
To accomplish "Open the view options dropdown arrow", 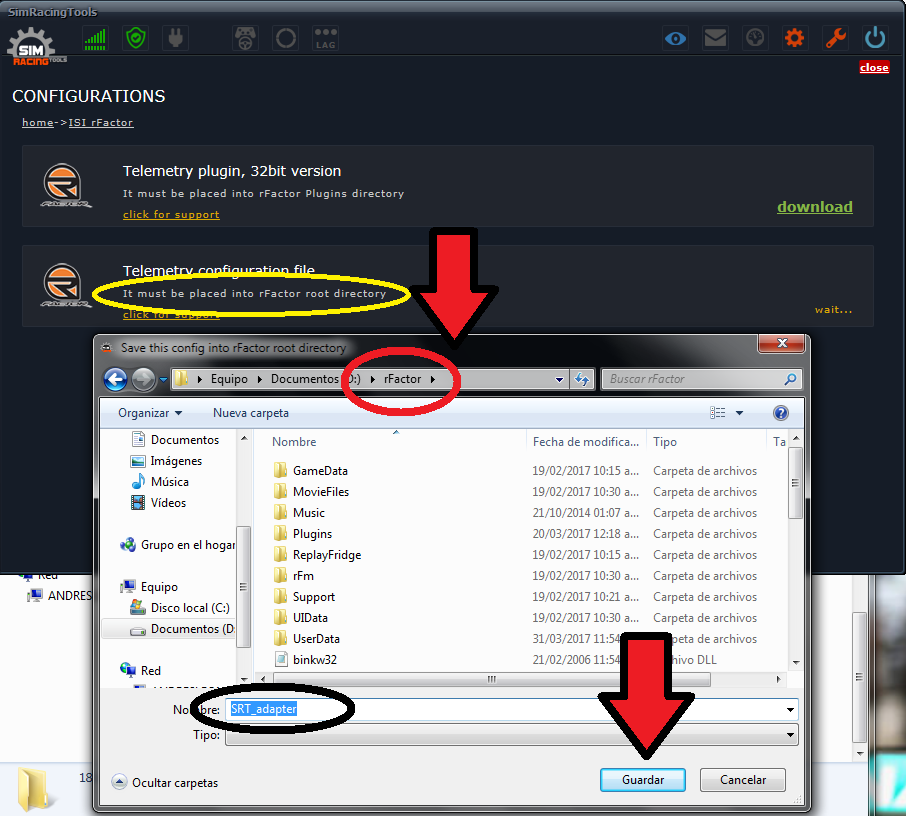I will pyautogui.click(x=739, y=413).
